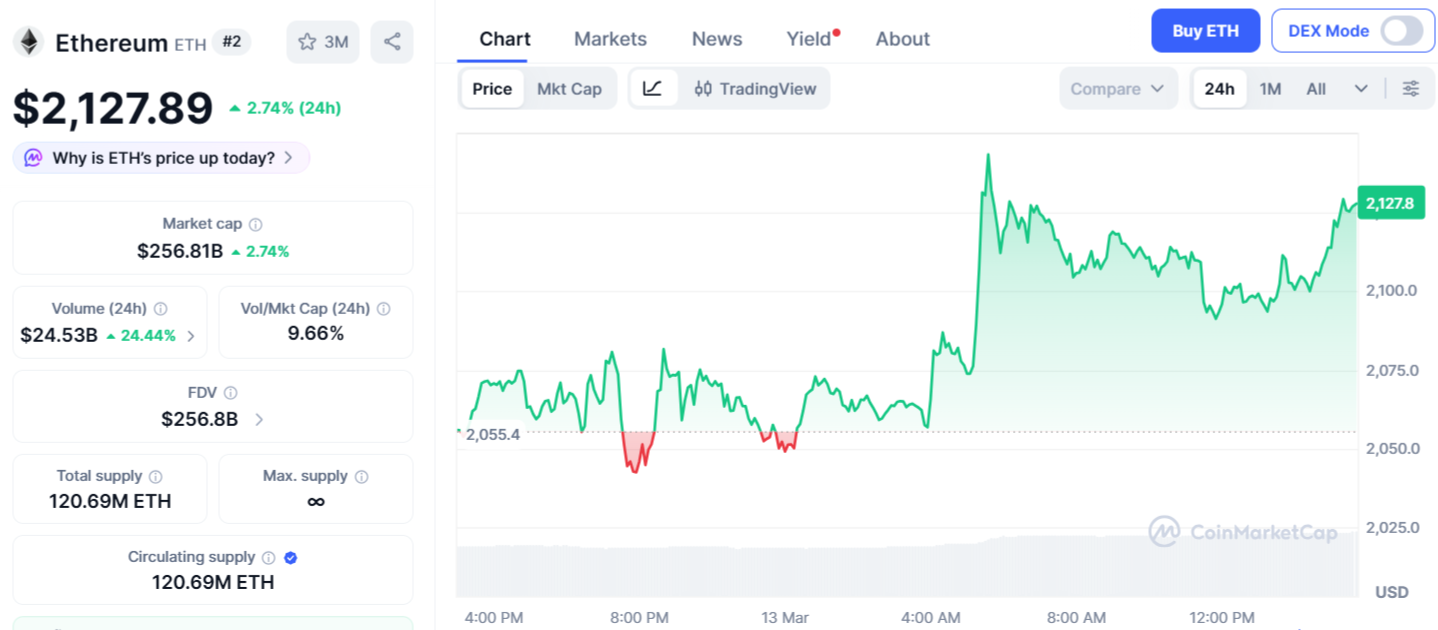Switch to the Markets tab
This screenshot has height=630, width=1438.
click(x=610, y=39)
